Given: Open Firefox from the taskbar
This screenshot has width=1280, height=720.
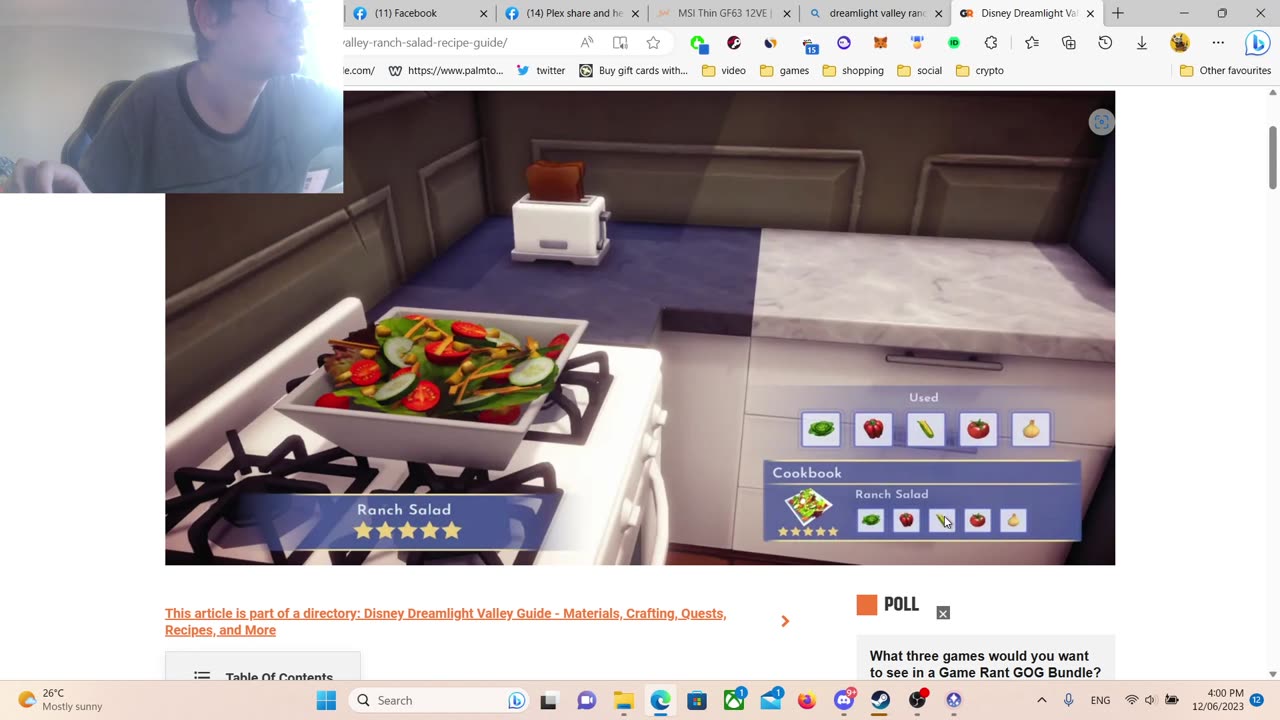Looking at the screenshot, I should click(x=807, y=700).
